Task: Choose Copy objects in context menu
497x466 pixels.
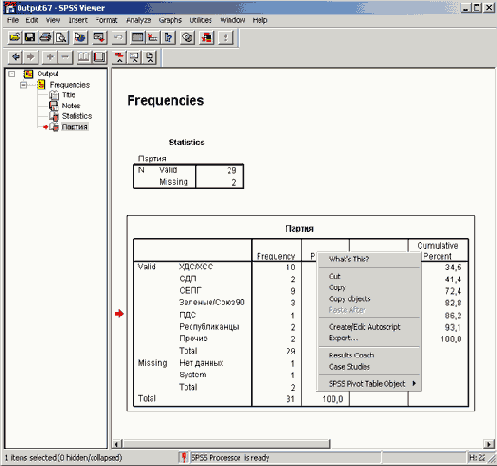Action: [349, 299]
